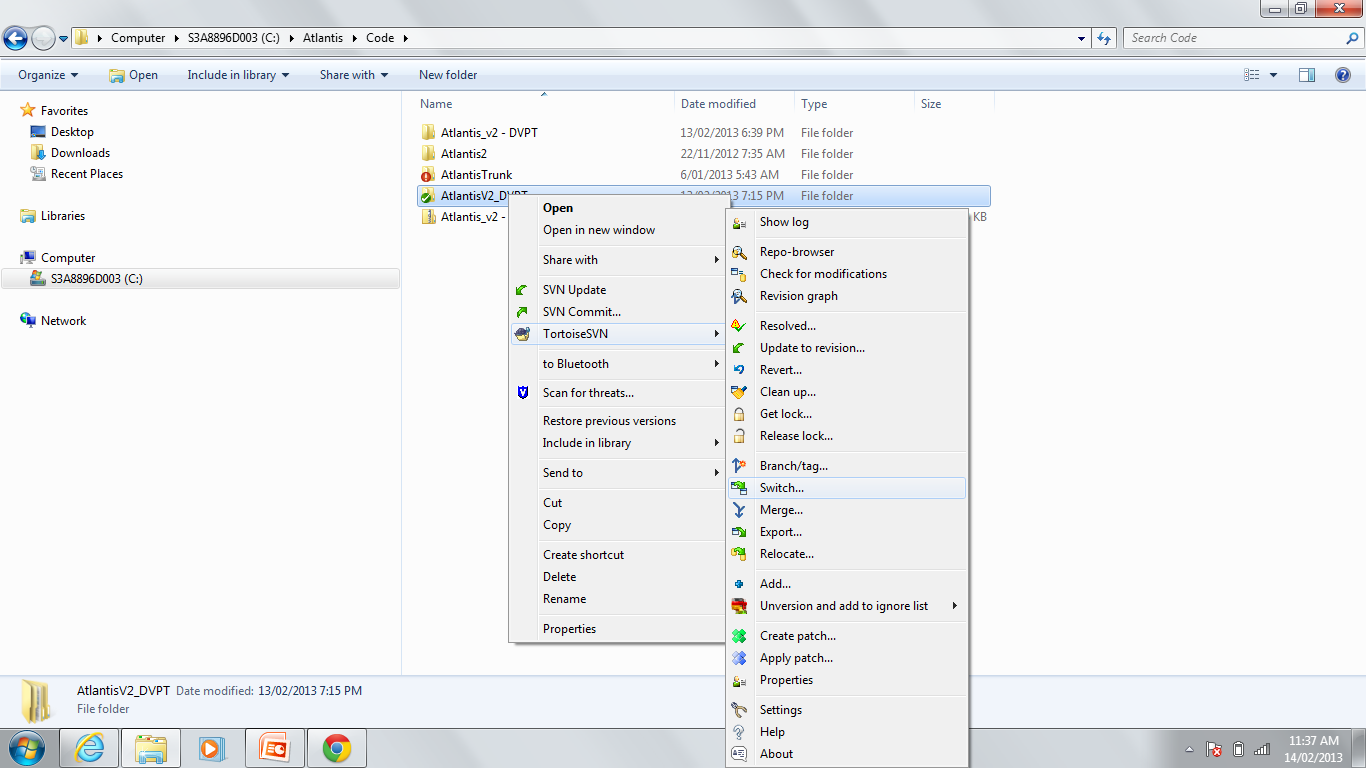Open Google Chrome from the taskbar
The height and width of the screenshot is (768, 1366).
[336, 748]
